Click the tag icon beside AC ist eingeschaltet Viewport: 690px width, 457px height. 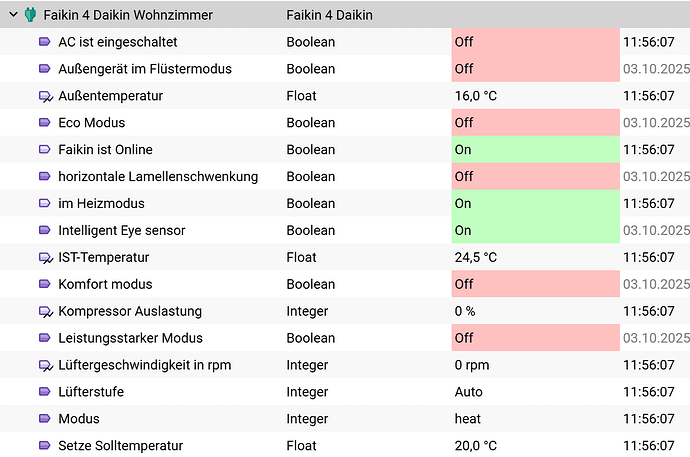point(44,42)
